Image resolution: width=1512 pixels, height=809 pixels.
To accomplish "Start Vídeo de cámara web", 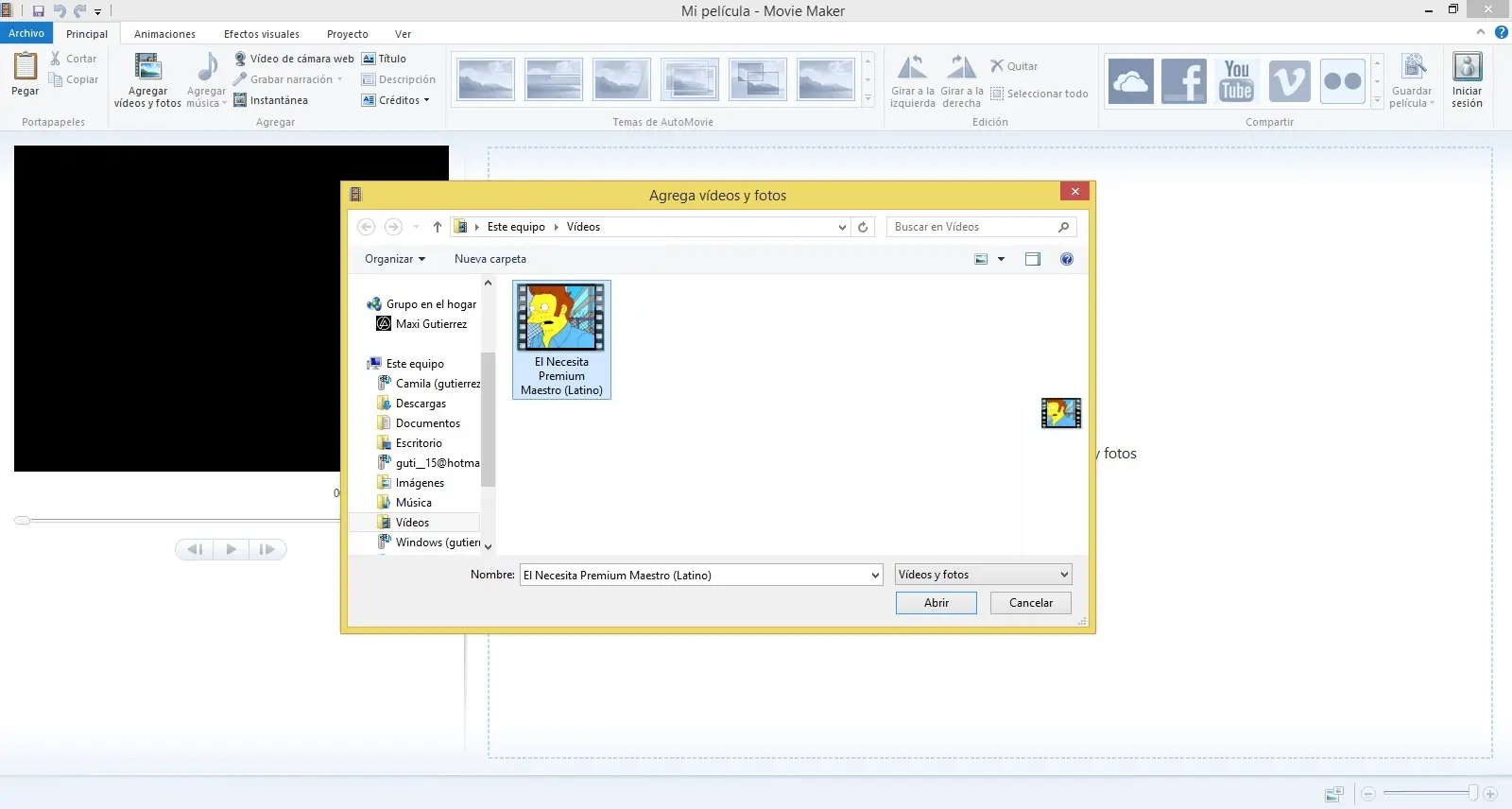I will pyautogui.click(x=294, y=59).
